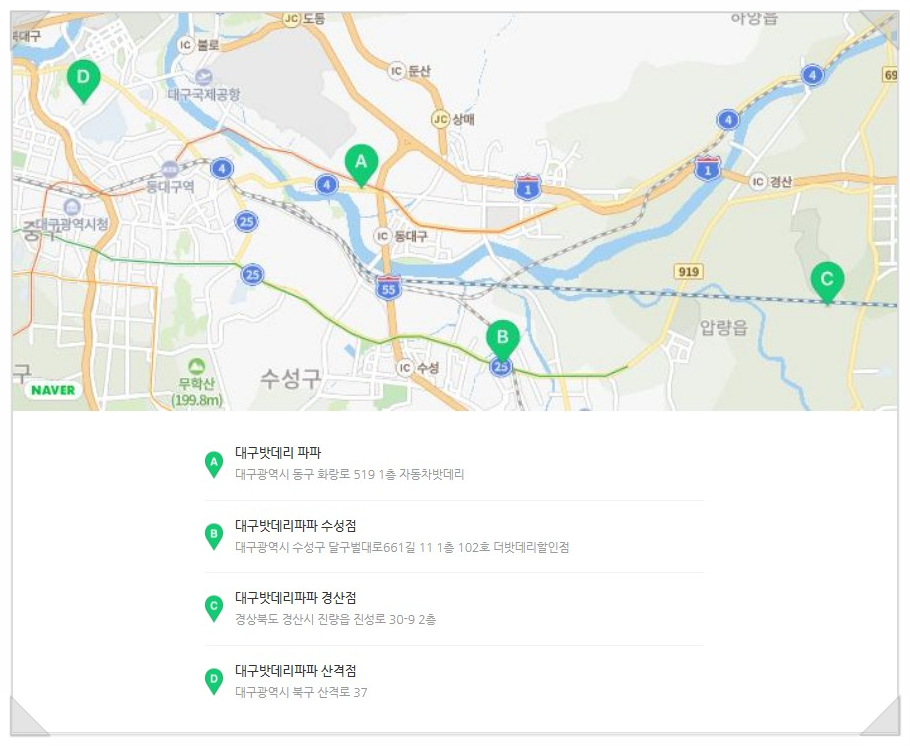Click list pin A for 대구밧데리 파파
This screenshot has height=746, width=910.
point(214,464)
